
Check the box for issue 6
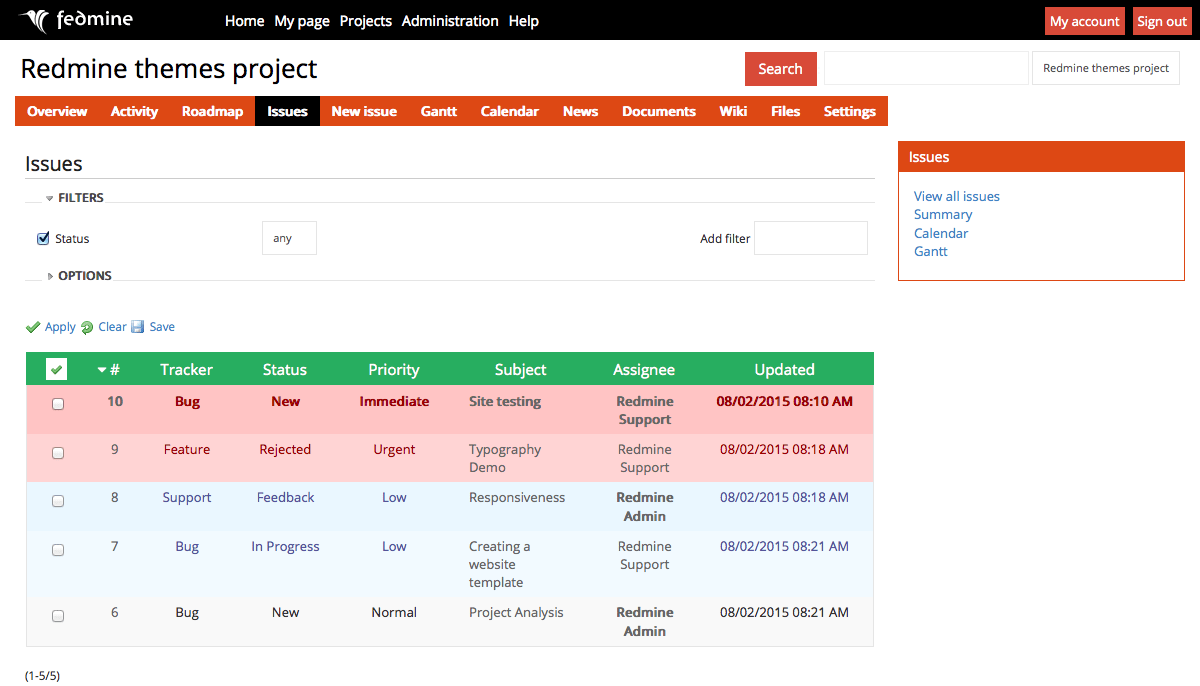[x=58, y=616]
